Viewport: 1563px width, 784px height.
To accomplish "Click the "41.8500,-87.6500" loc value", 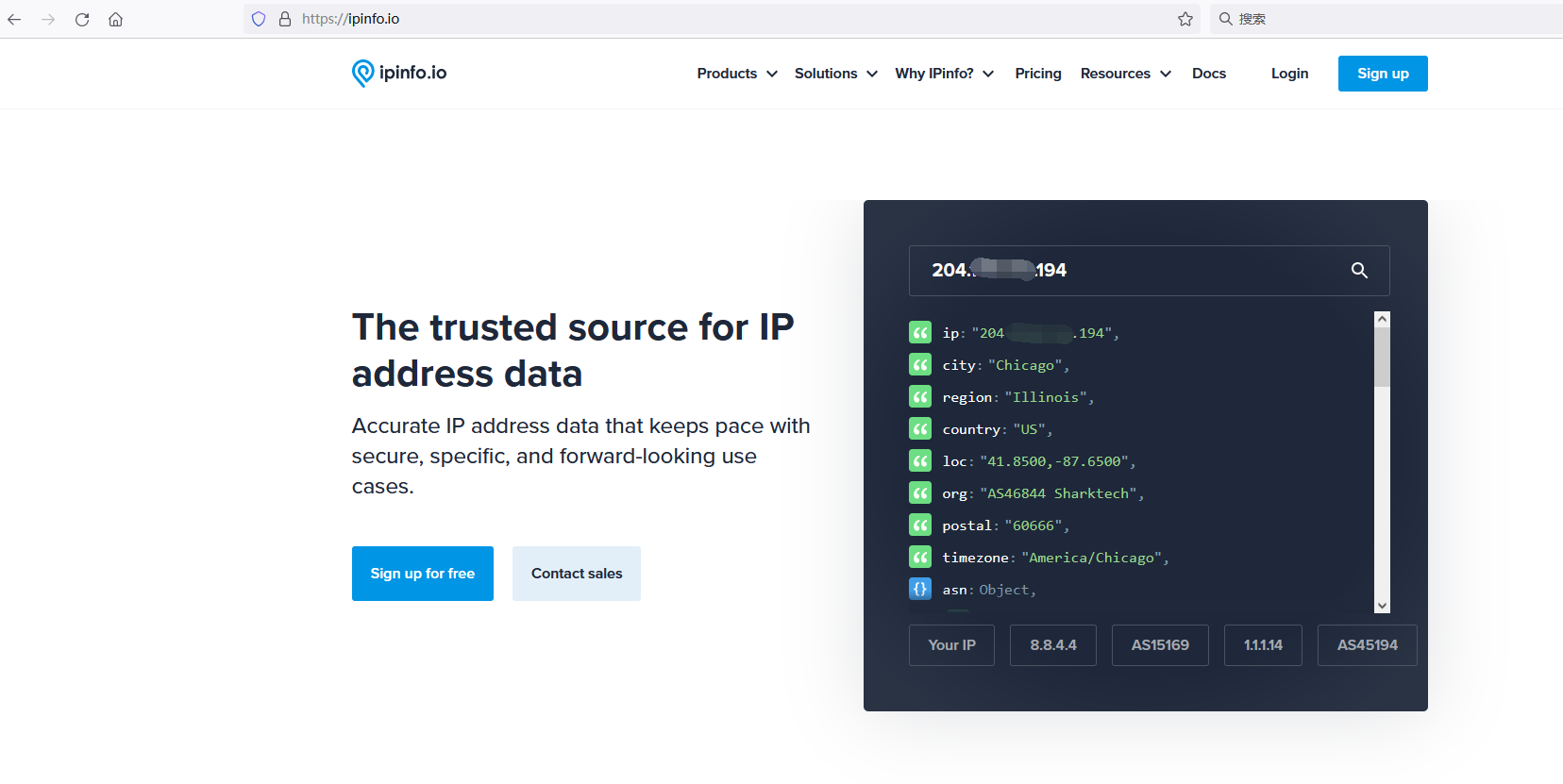I will click(x=1054, y=461).
